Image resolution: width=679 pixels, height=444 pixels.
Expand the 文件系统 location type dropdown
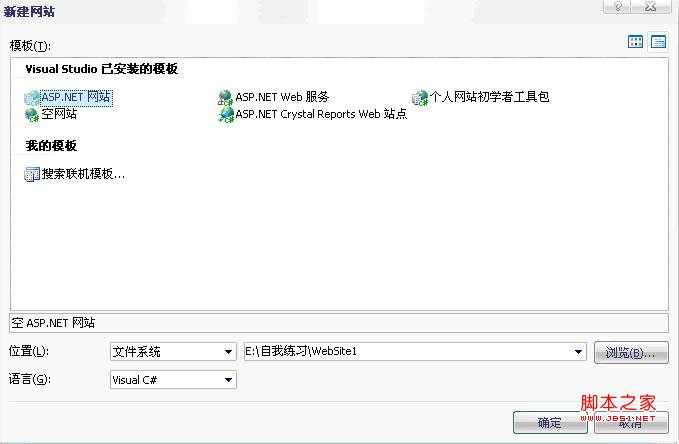pos(228,352)
